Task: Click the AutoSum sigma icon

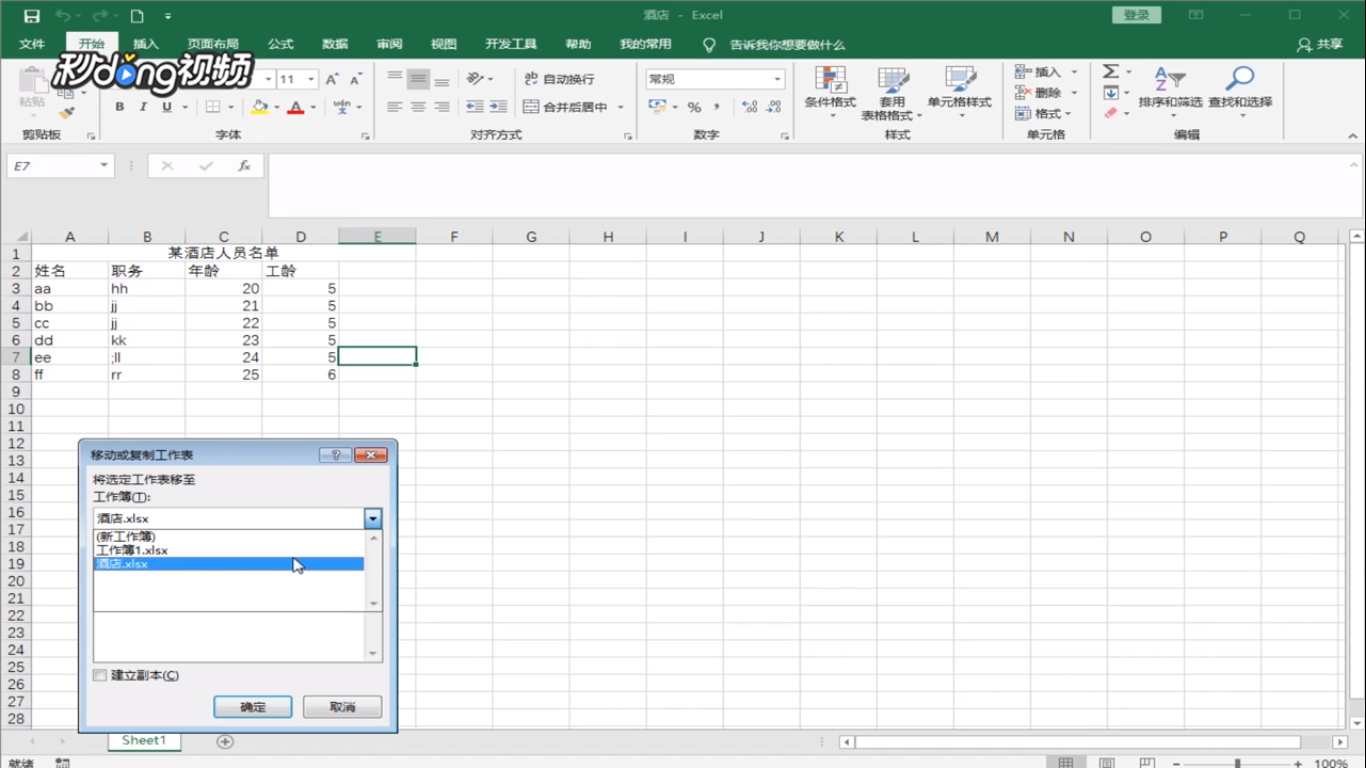Action: (1111, 72)
